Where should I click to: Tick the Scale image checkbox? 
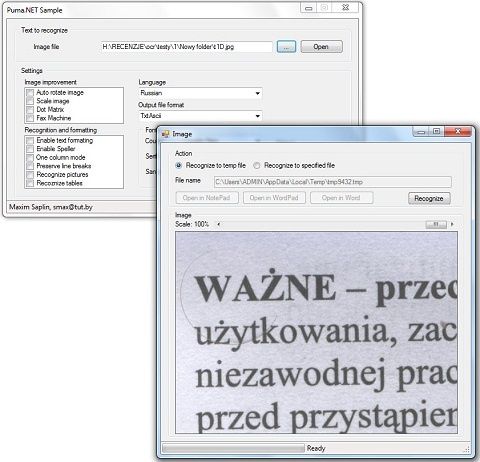tap(30, 101)
